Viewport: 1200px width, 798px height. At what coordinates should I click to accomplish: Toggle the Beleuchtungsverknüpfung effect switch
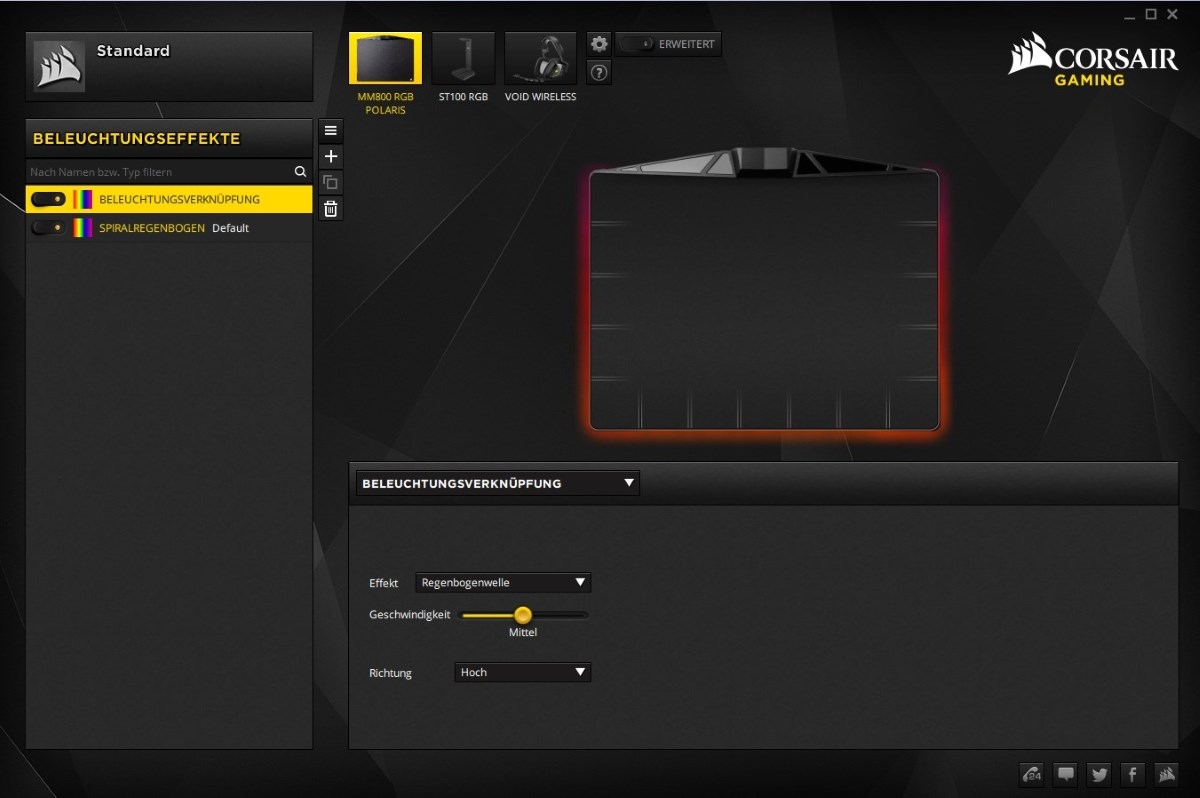(x=48, y=199)
